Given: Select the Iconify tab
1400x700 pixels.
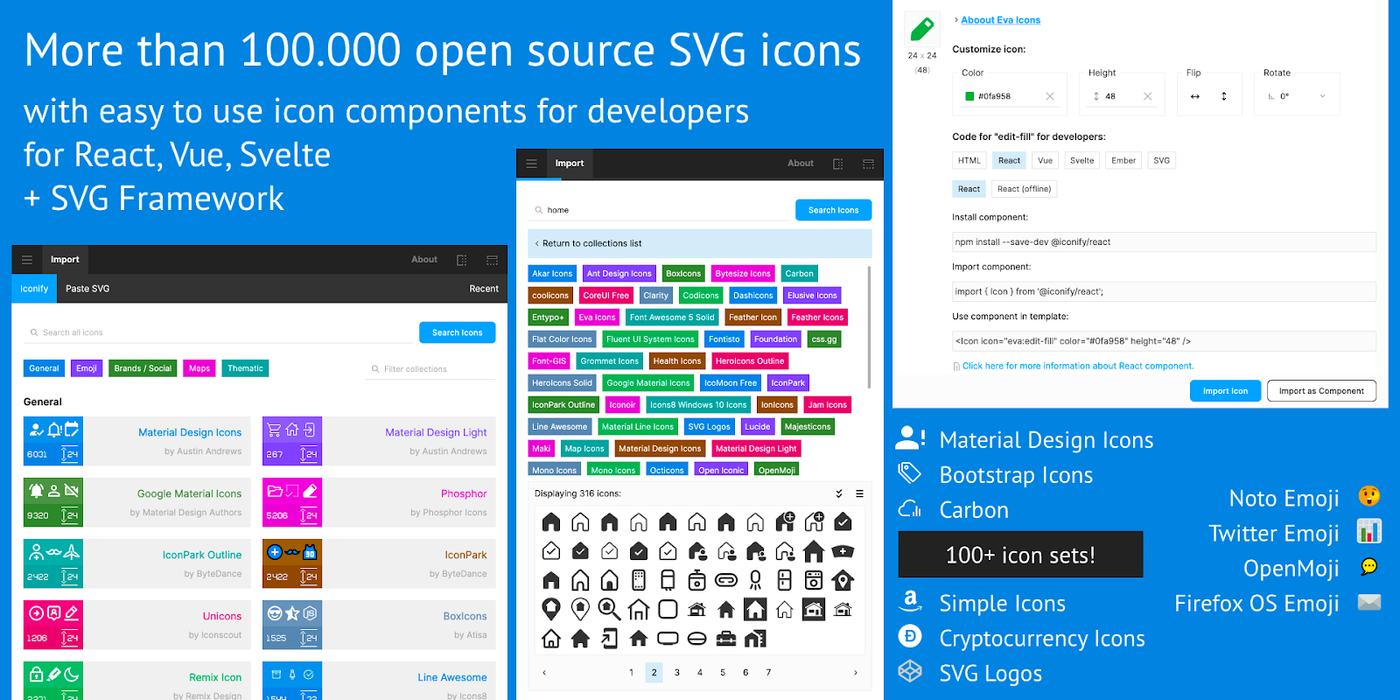Looking at the screenshot, I should pyautogui.click(x=34, y=289).
